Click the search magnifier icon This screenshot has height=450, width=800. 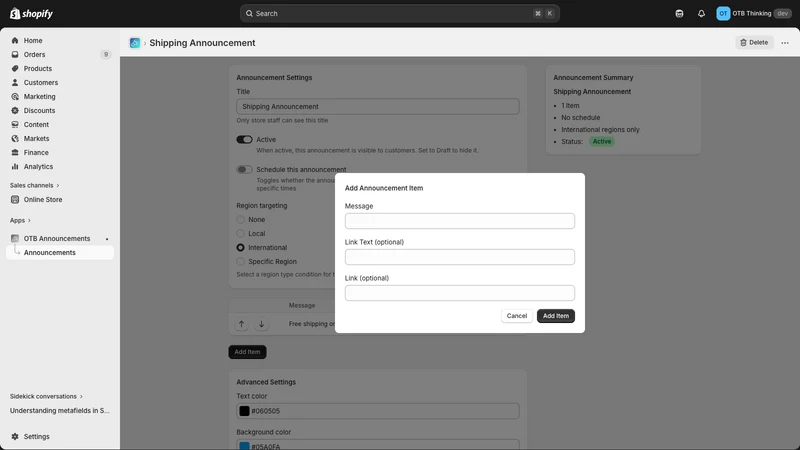tap(249, 14)
